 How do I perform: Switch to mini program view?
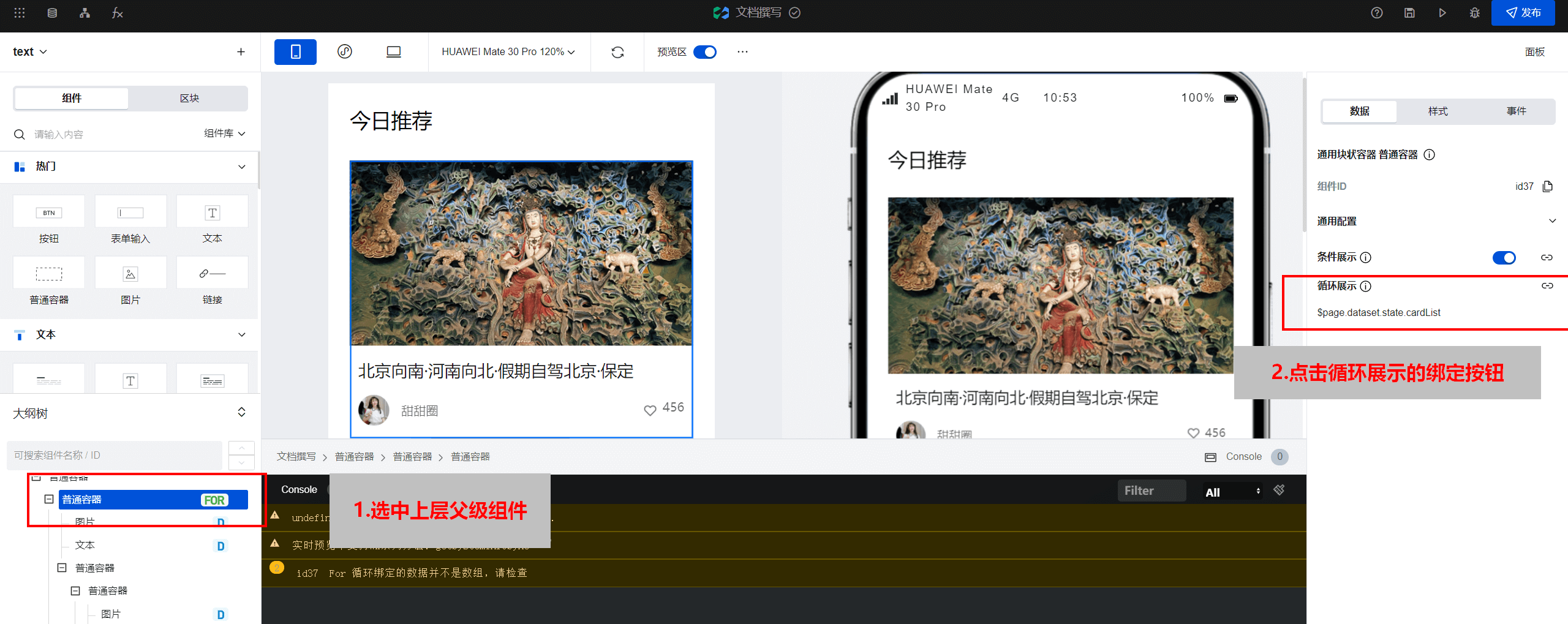click(x=345, y=52)
